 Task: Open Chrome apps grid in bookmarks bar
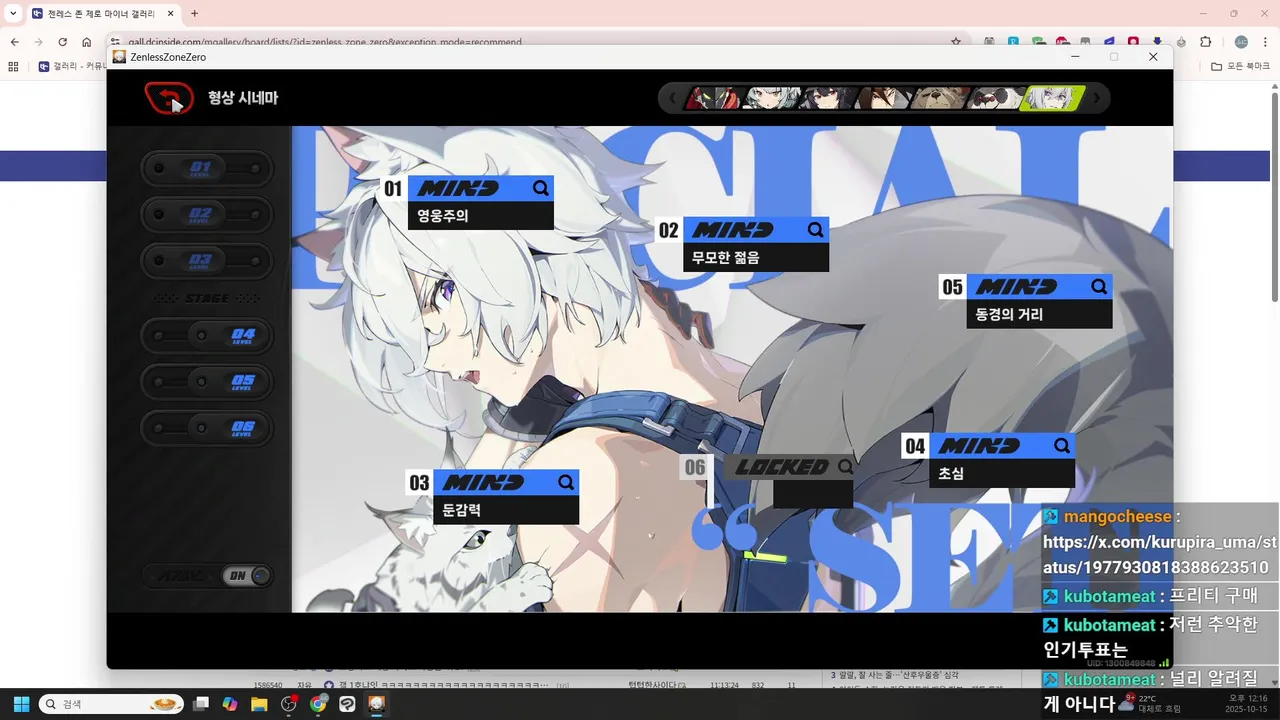pyautogui.click(x=13, y=66)
